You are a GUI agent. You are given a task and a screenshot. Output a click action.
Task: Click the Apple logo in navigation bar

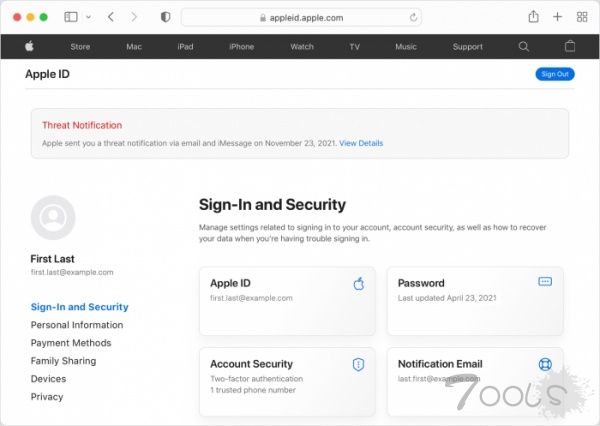(30, 46)
